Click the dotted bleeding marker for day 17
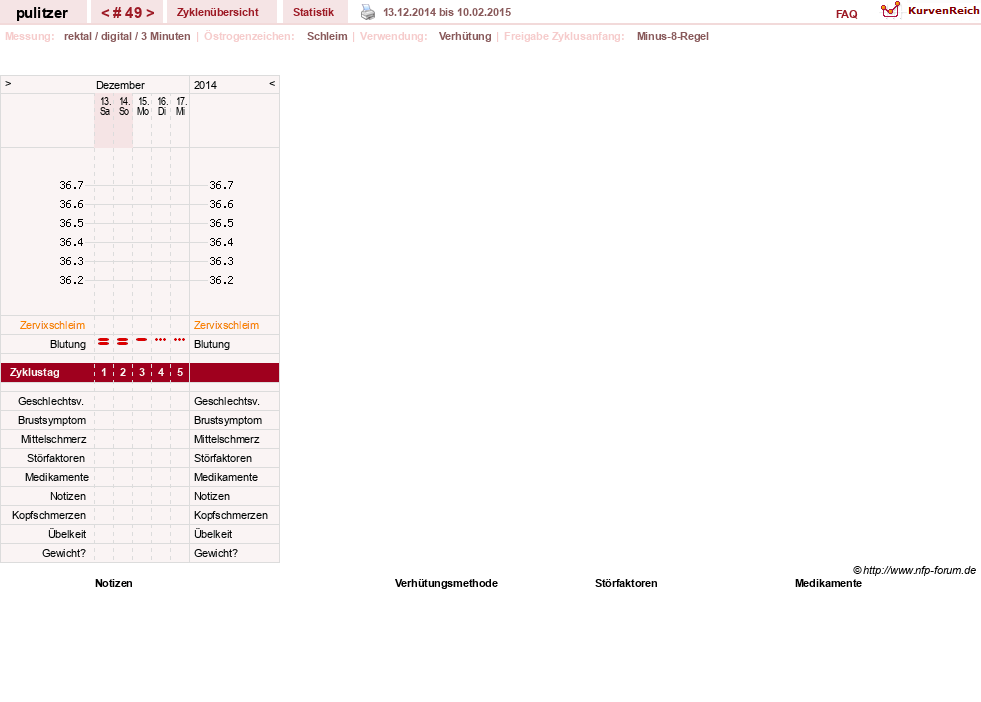 tap(180, 340)
